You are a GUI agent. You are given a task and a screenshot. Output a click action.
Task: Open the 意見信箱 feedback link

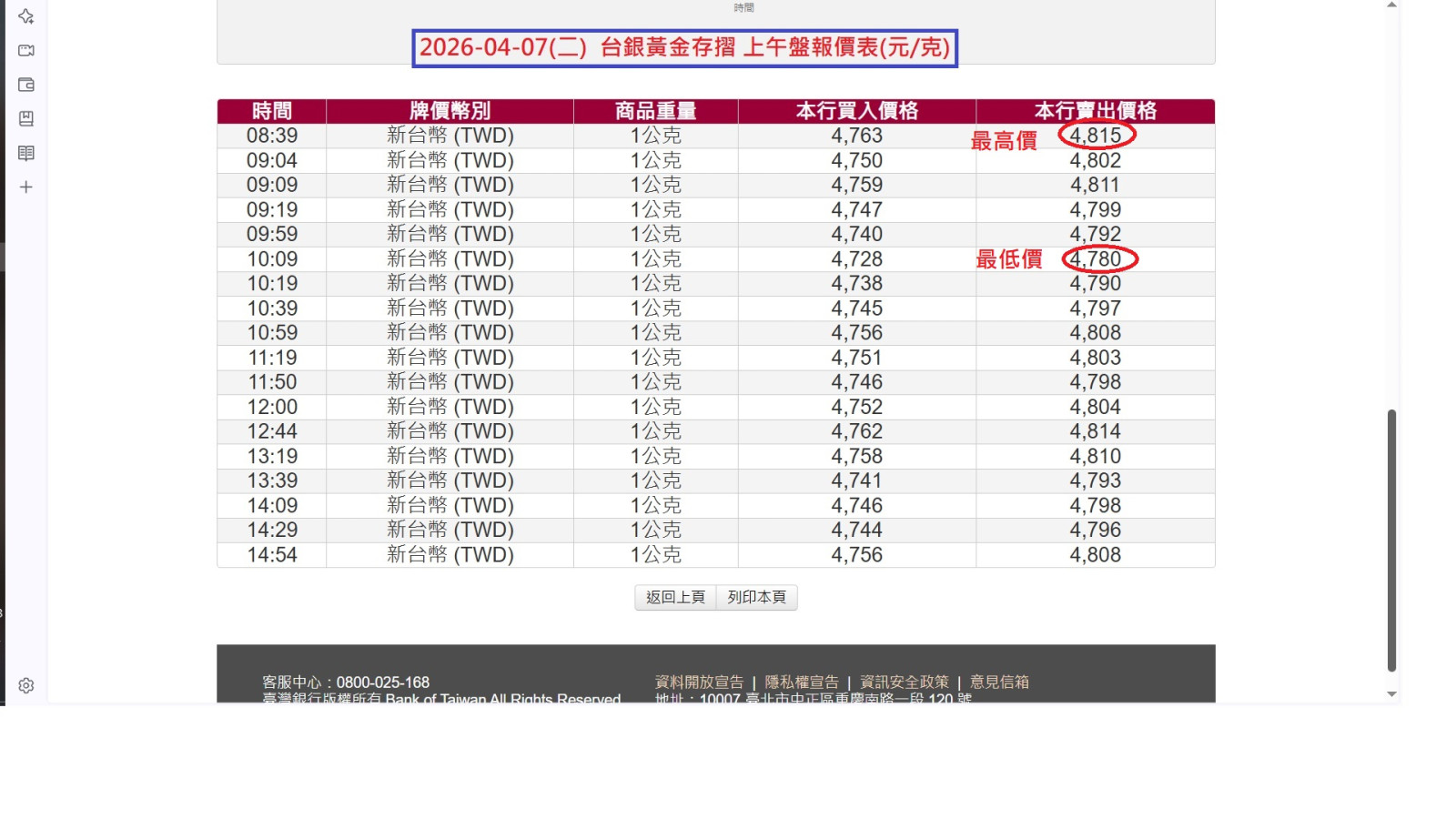tap(998, 681)
